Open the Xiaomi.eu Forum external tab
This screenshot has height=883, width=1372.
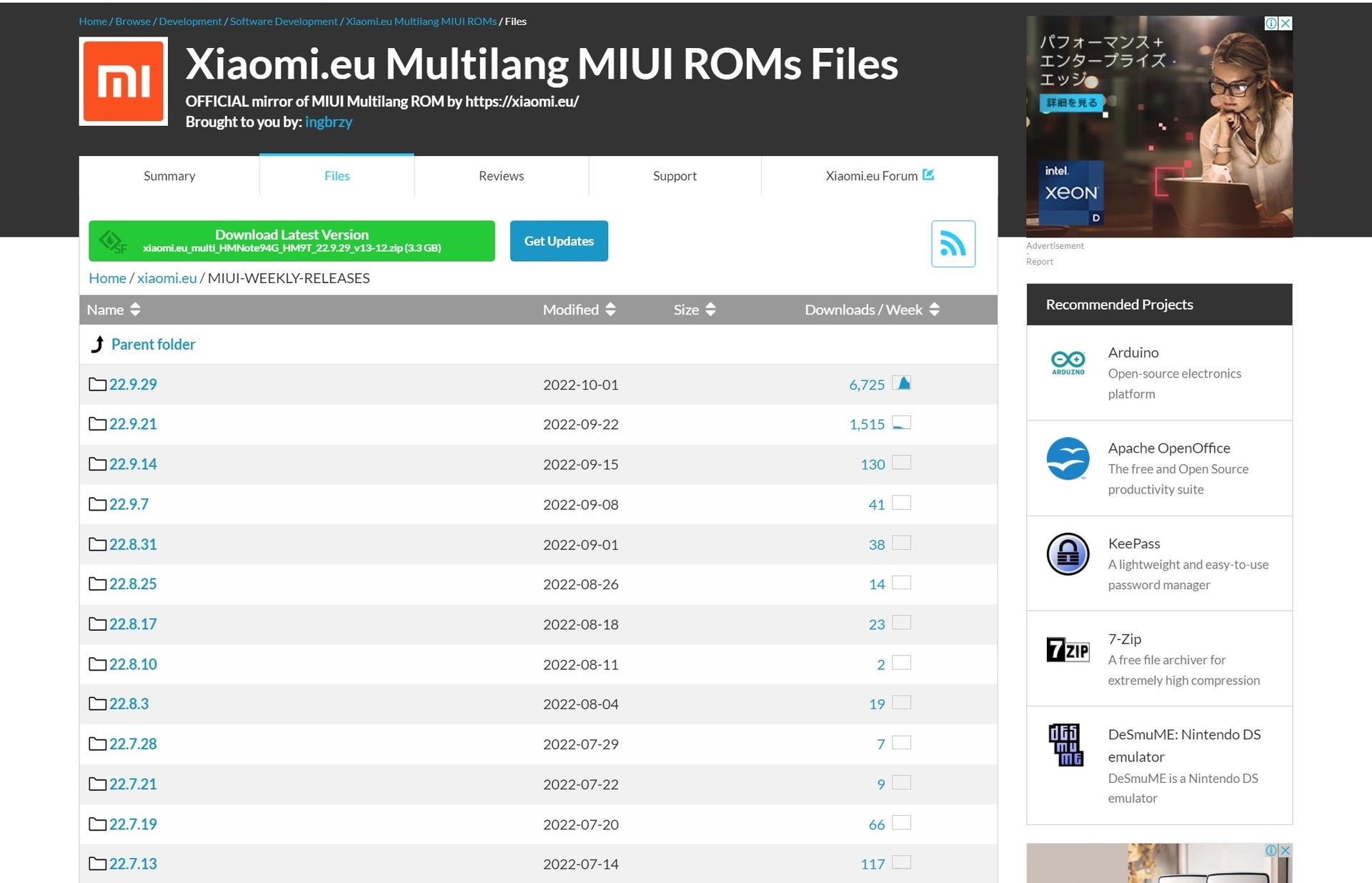[880, 176]
